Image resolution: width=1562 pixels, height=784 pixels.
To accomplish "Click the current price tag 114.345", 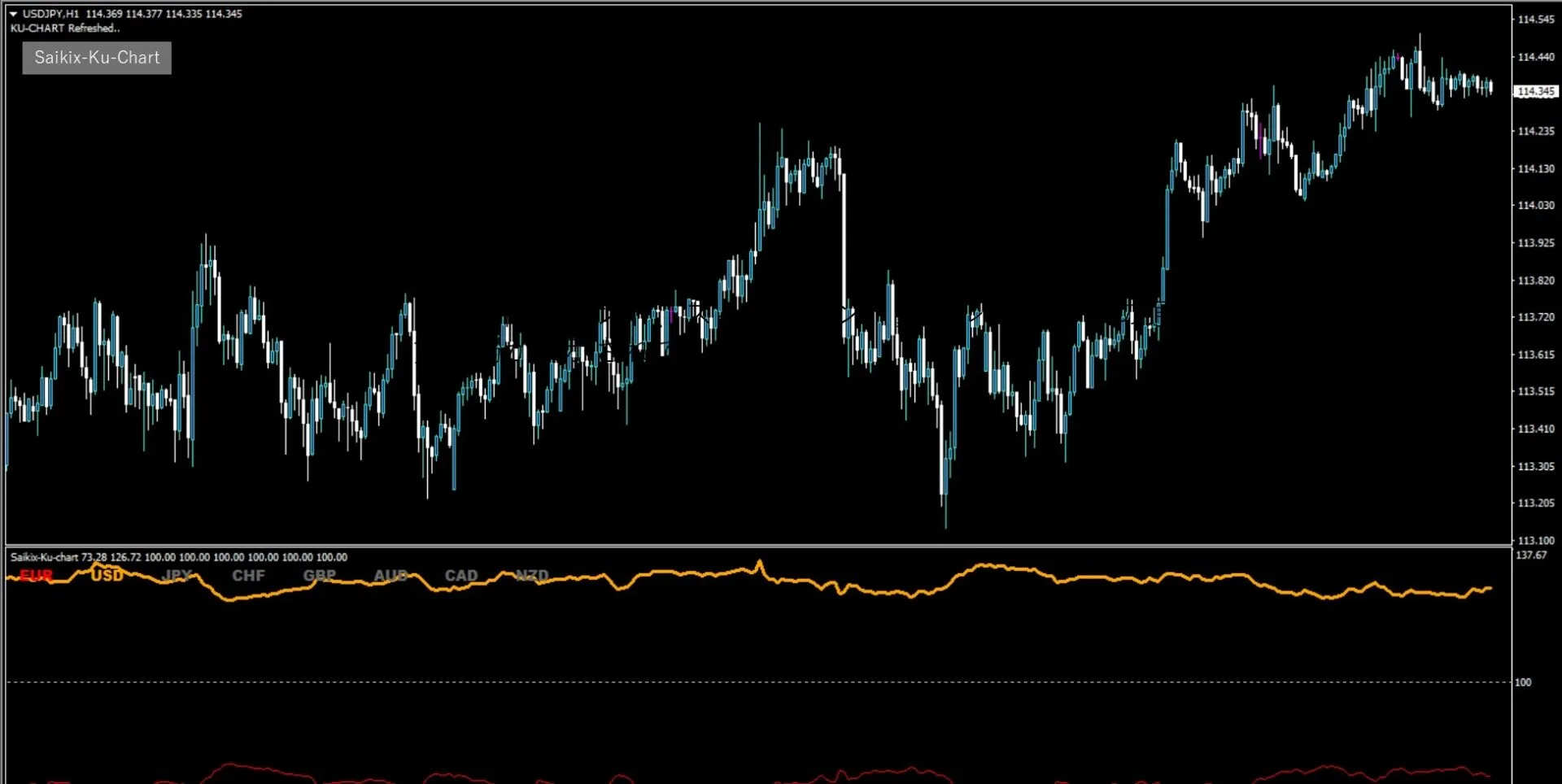I will [x=1535, y=92].
